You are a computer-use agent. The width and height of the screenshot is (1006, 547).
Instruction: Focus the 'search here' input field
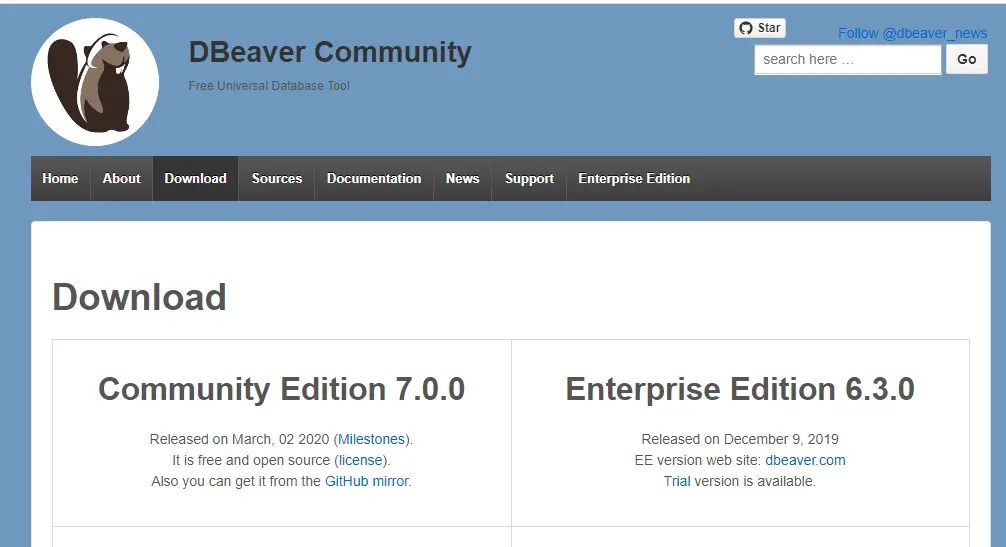[x=848, y=60]
